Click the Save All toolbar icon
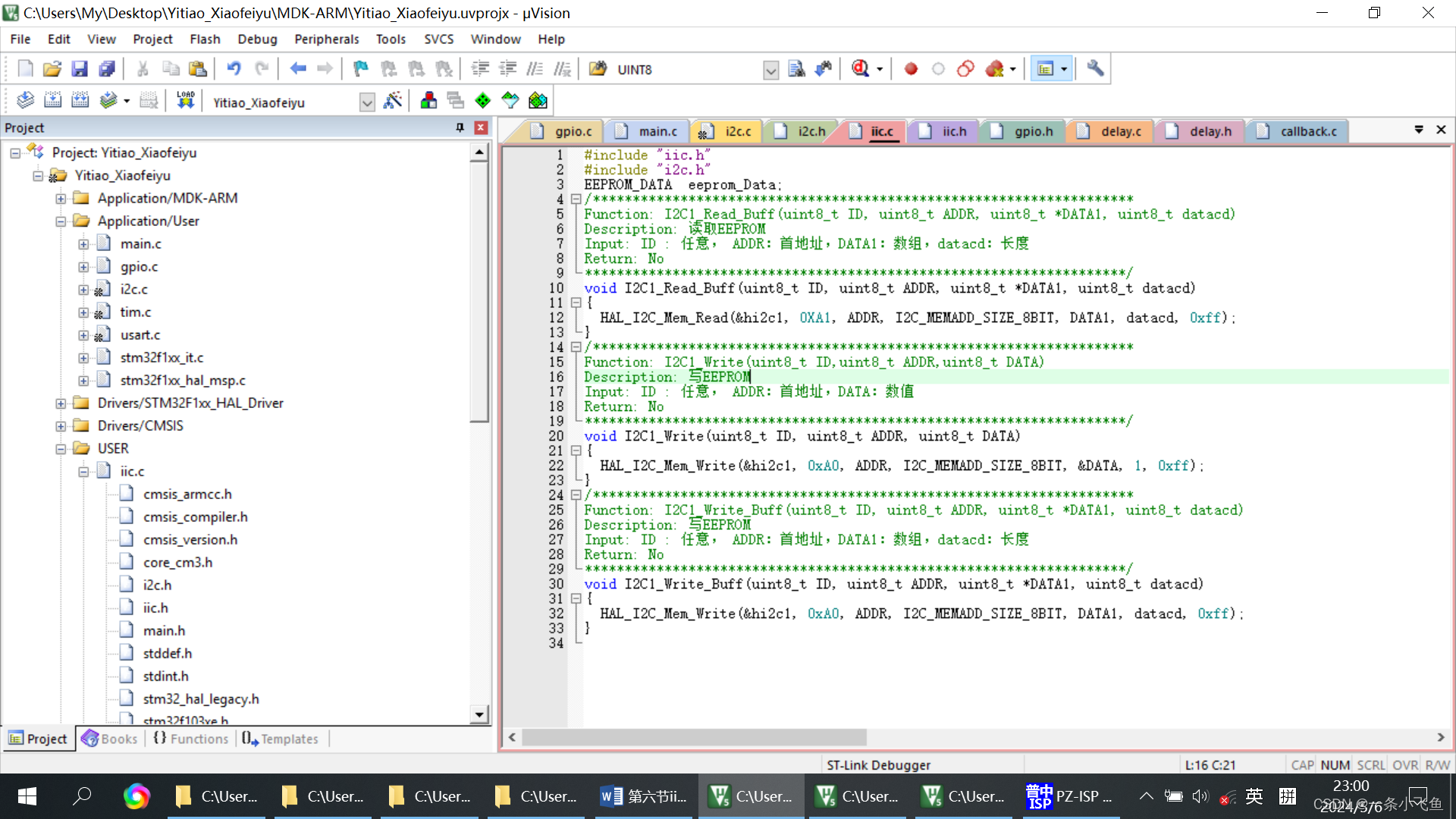 tap(107, 69)
